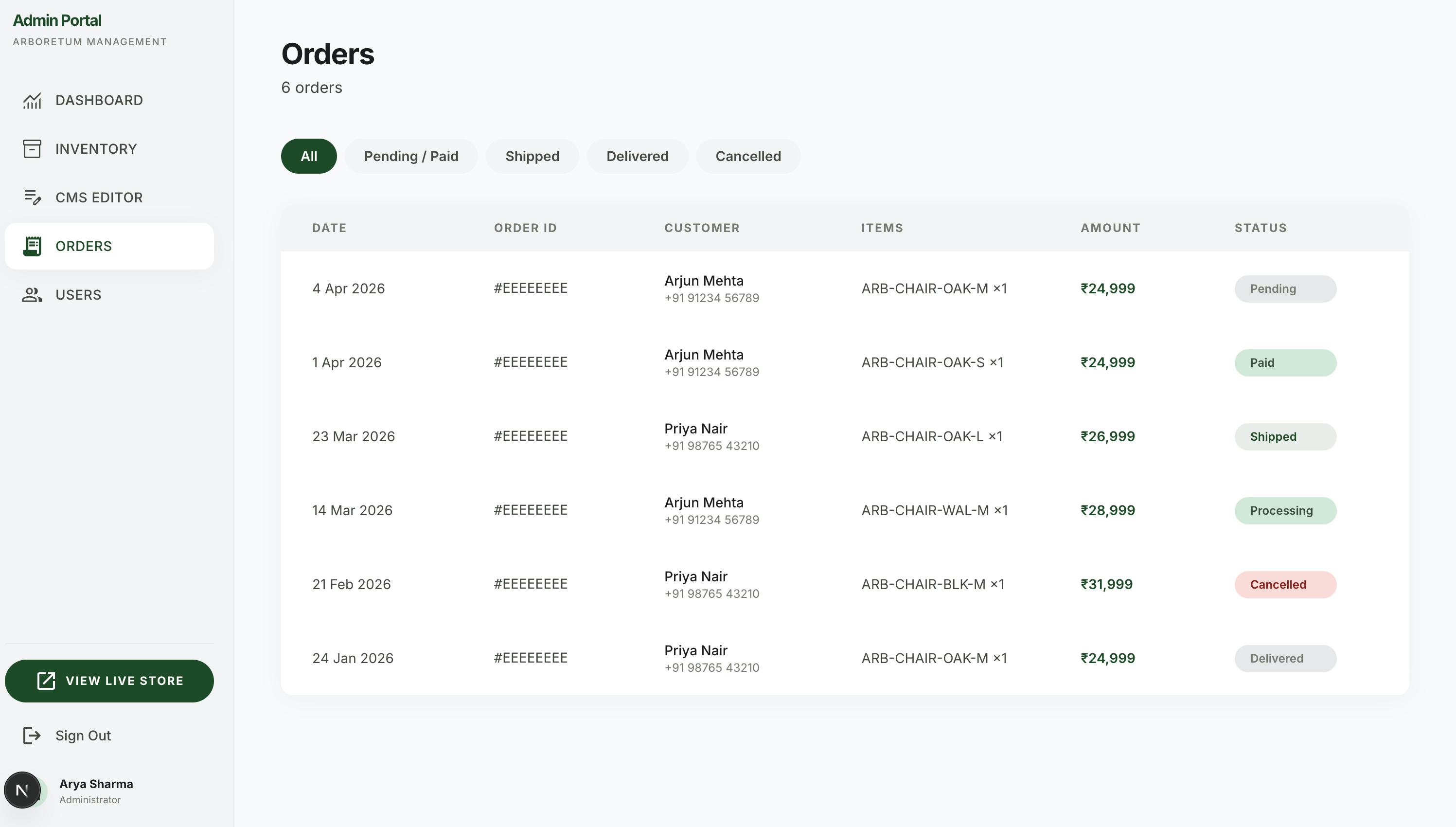1456x827 pixels.
Task: Open the CMS Editor menu item
Action: (x=109, y=198)
